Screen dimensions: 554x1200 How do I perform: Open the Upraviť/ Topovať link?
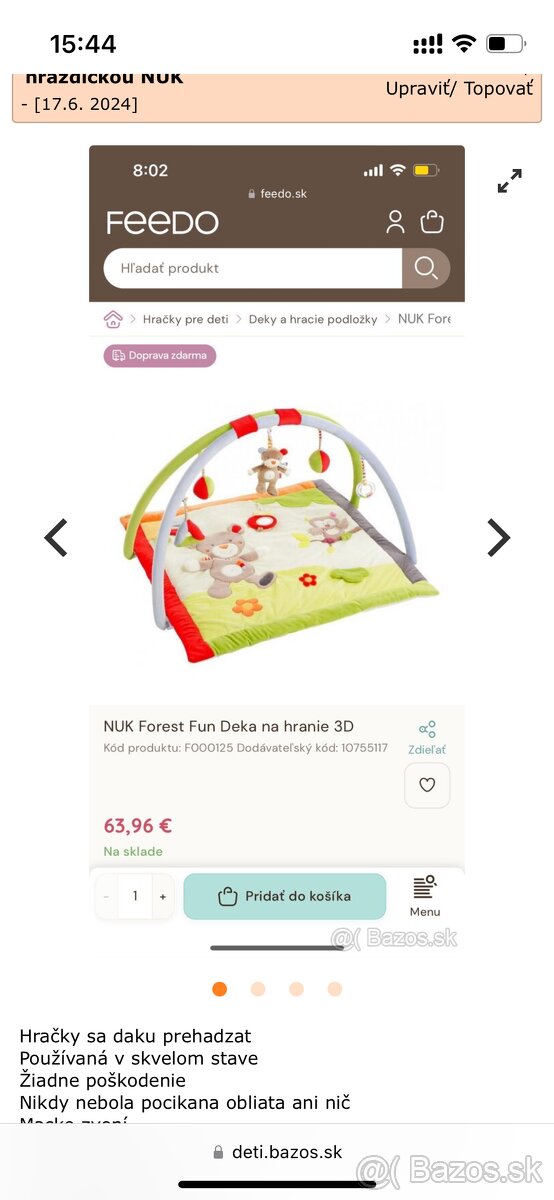460,88
